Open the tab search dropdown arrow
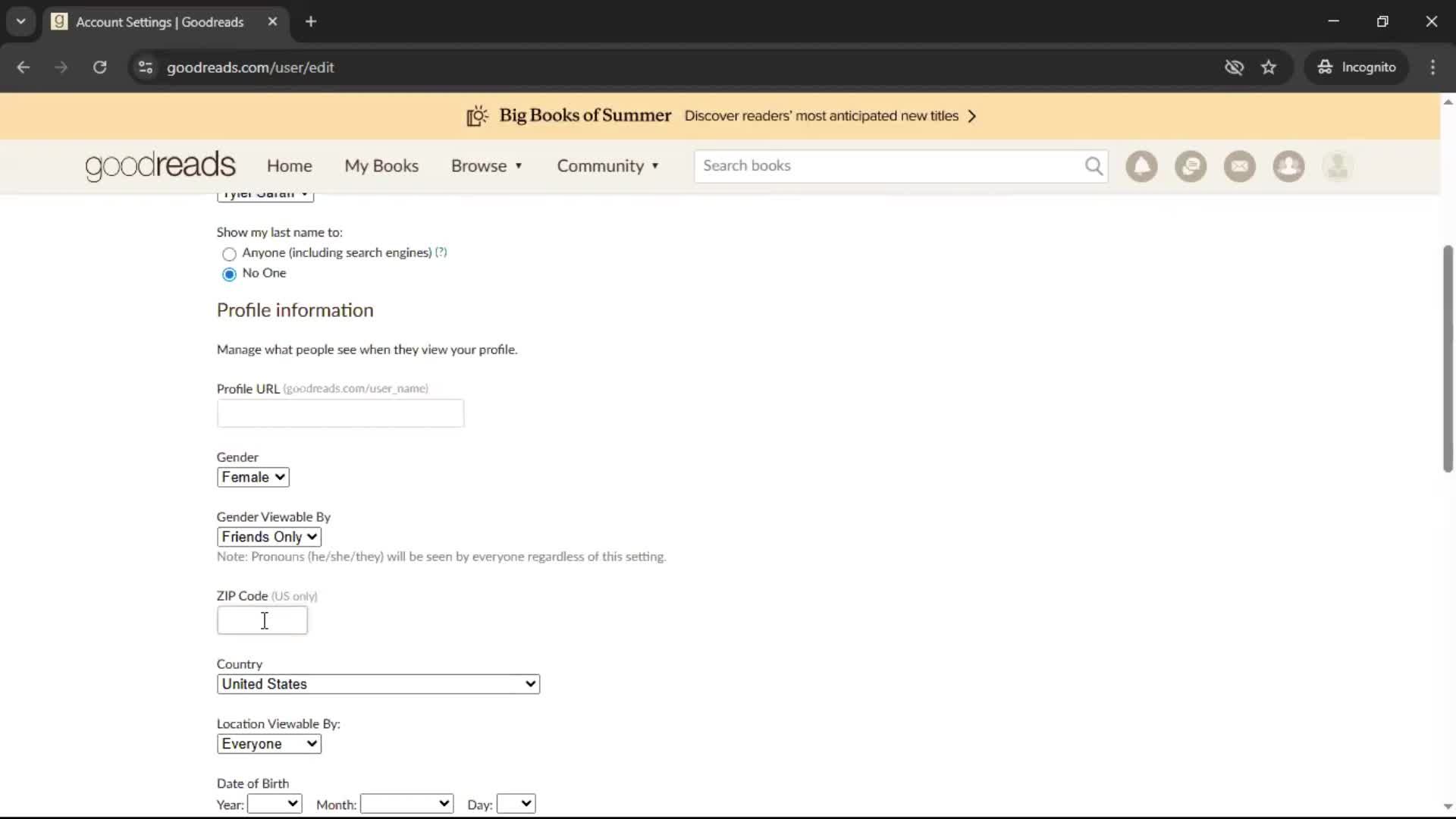This screenshot has width=1456, height=819. 21,22
